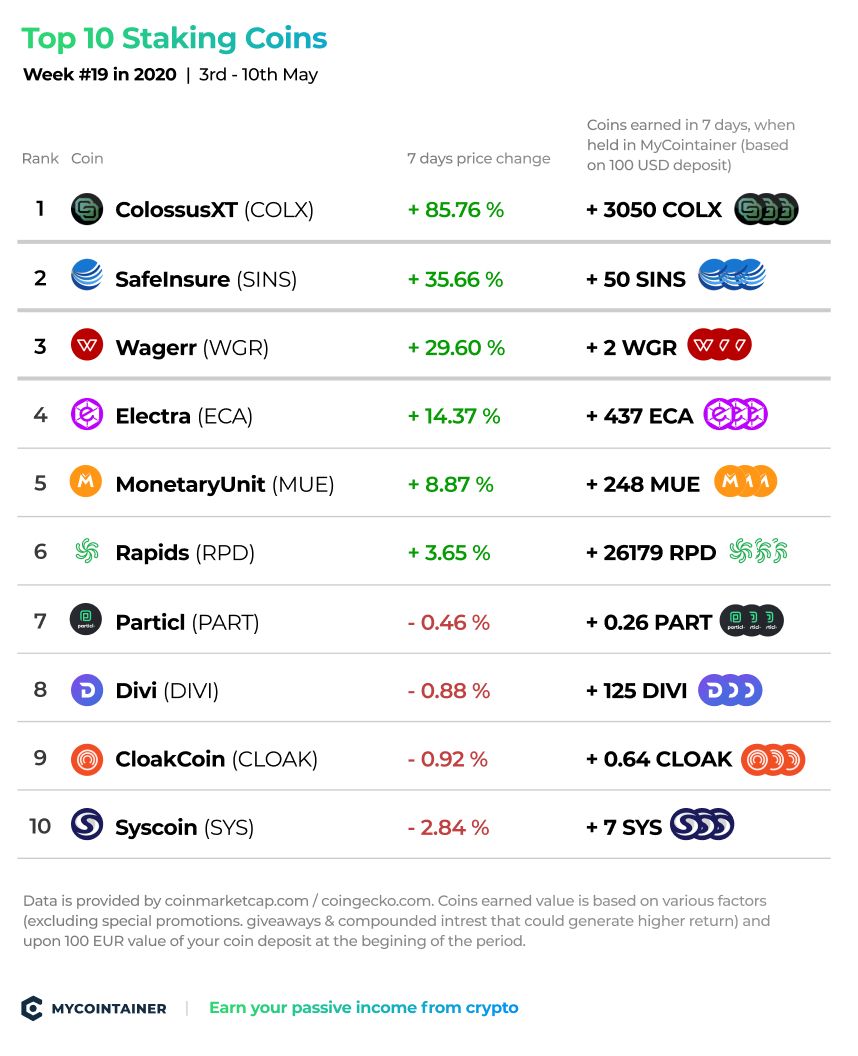Select the orange MonetaryUnit logo
This screenshot has height=1056, width=858.
point(86,482)
